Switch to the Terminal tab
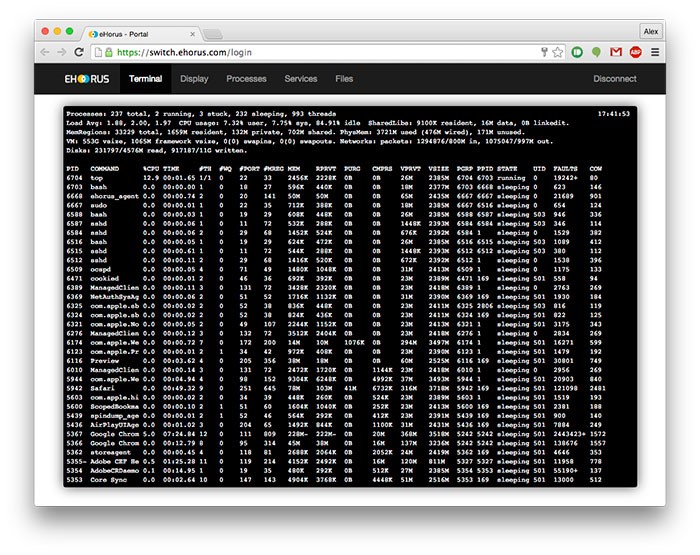Image resolution: width=700 pixels, height=555 pixels. point(146,79)
